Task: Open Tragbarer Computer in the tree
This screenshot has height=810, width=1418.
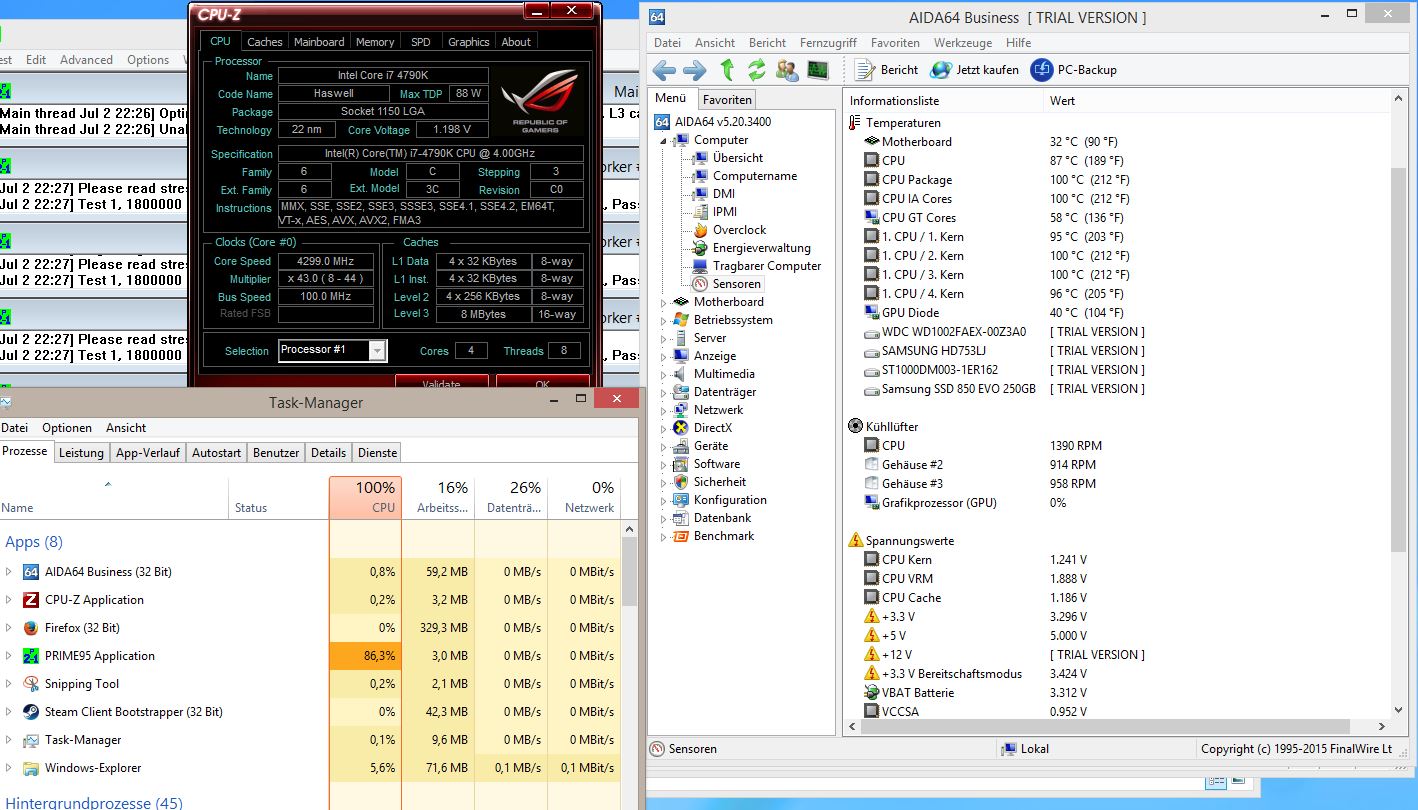Action: tap(767, 266)
